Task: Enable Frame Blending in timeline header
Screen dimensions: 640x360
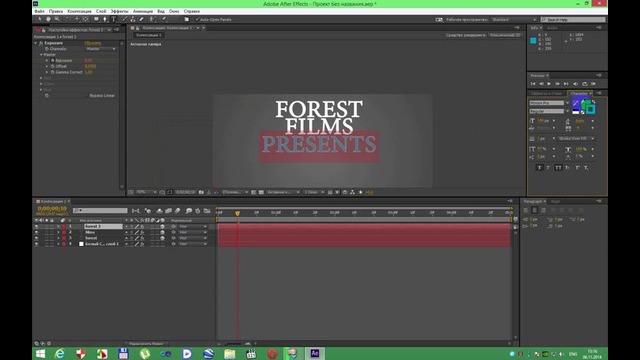Action: click(168, 211)
